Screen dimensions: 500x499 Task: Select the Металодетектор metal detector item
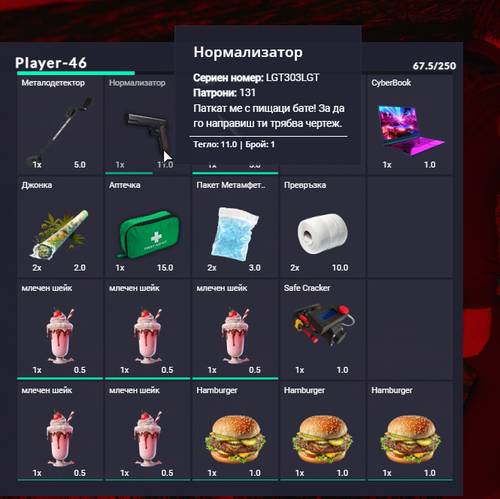[x=60, y=125]
